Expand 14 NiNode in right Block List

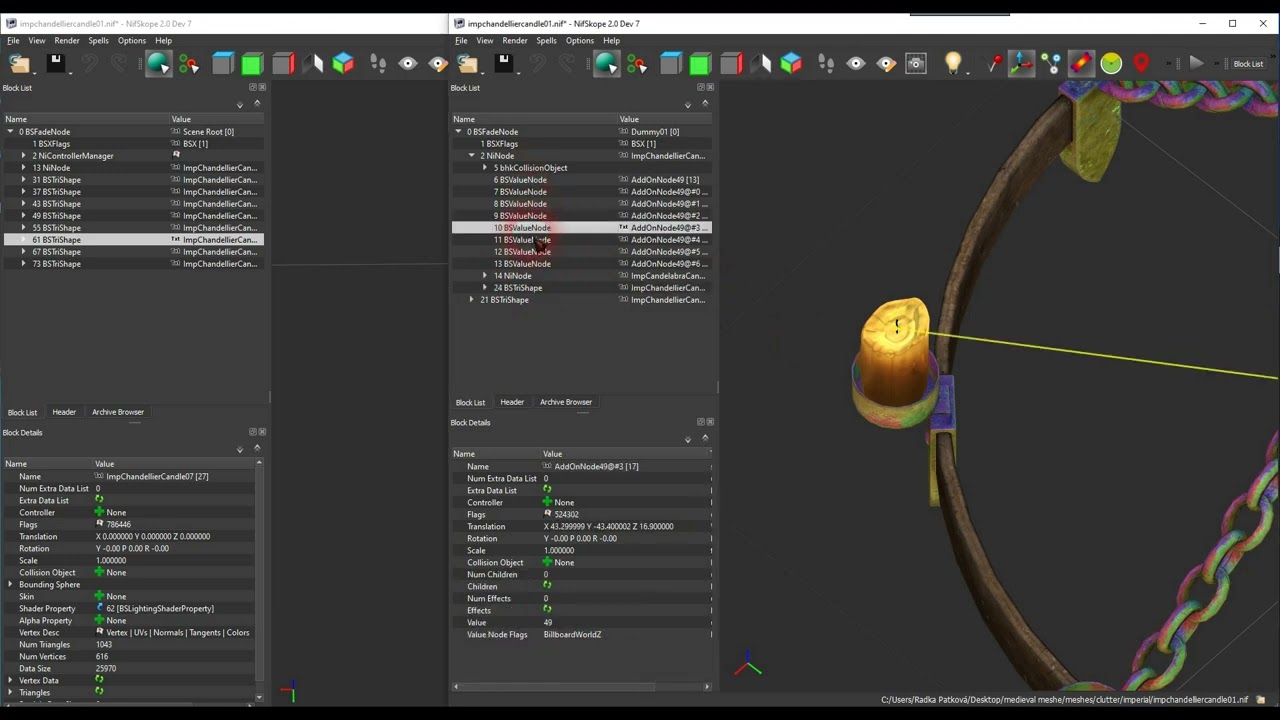[485, 276]
